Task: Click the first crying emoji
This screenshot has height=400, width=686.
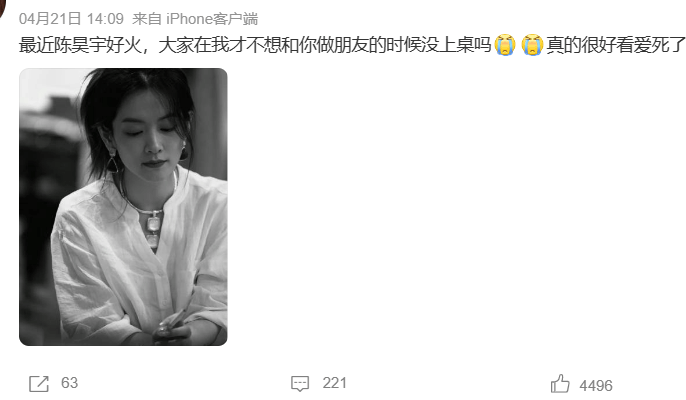Action: click(505, 45)
